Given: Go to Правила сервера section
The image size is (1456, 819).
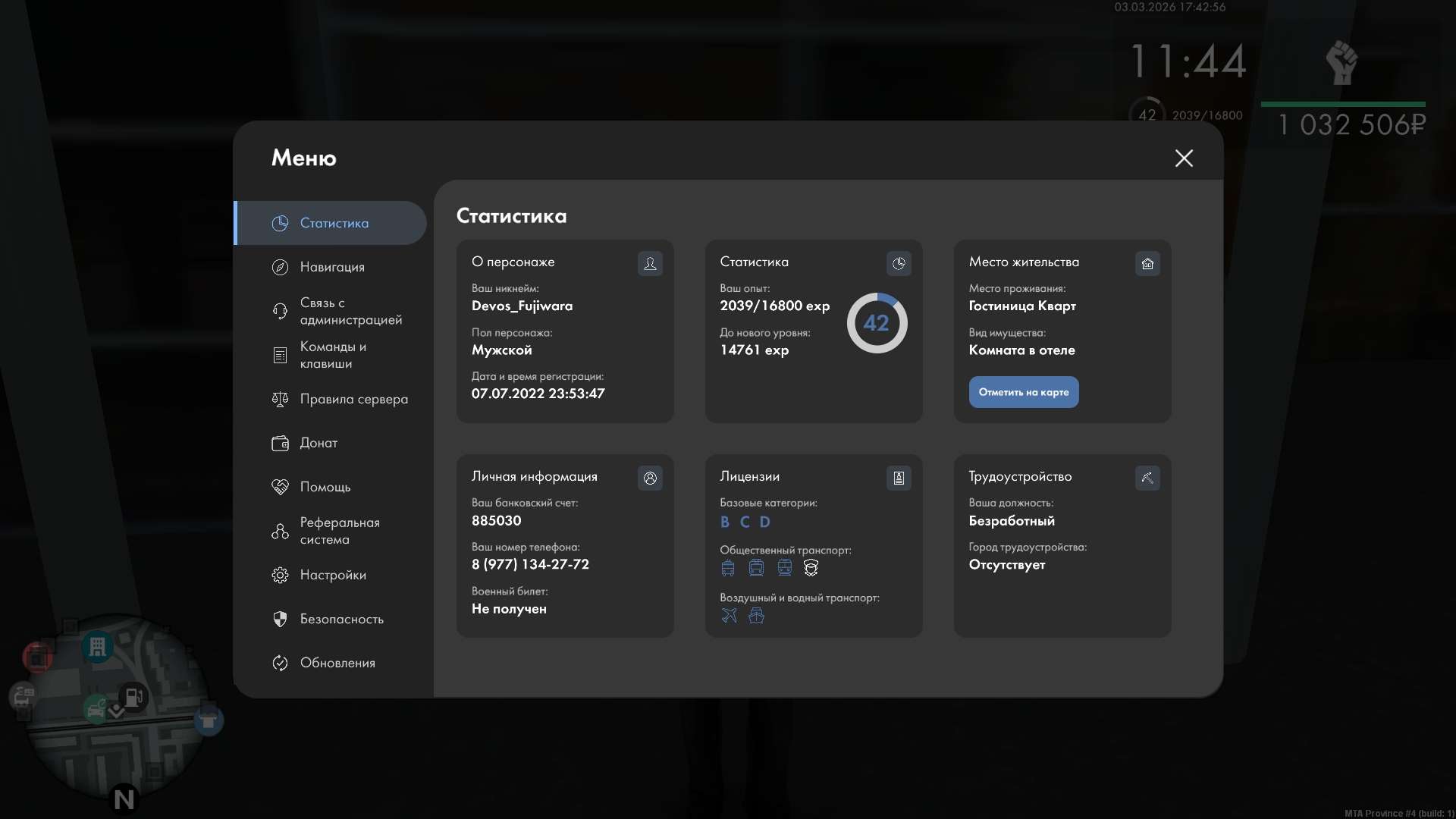Looking at the screenshot, I should (353, 399).
